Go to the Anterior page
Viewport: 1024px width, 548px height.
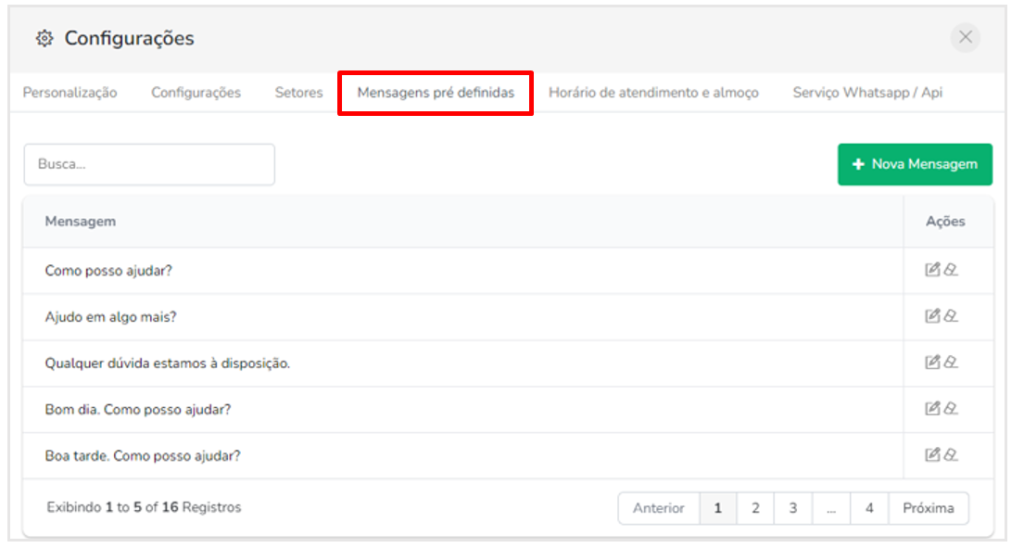point(658,508)
